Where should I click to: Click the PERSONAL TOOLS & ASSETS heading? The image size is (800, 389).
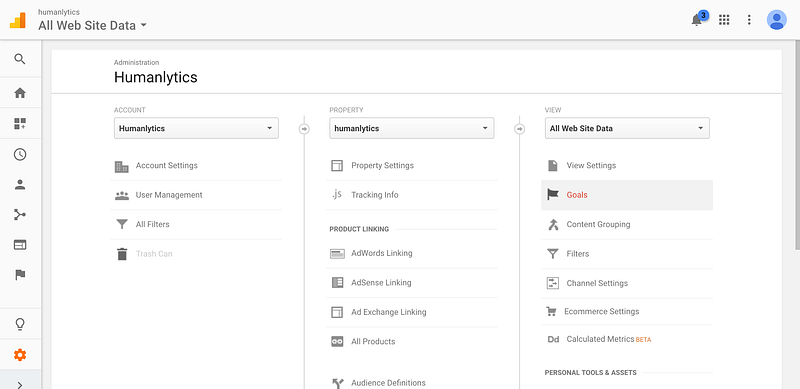click(590, 373)
